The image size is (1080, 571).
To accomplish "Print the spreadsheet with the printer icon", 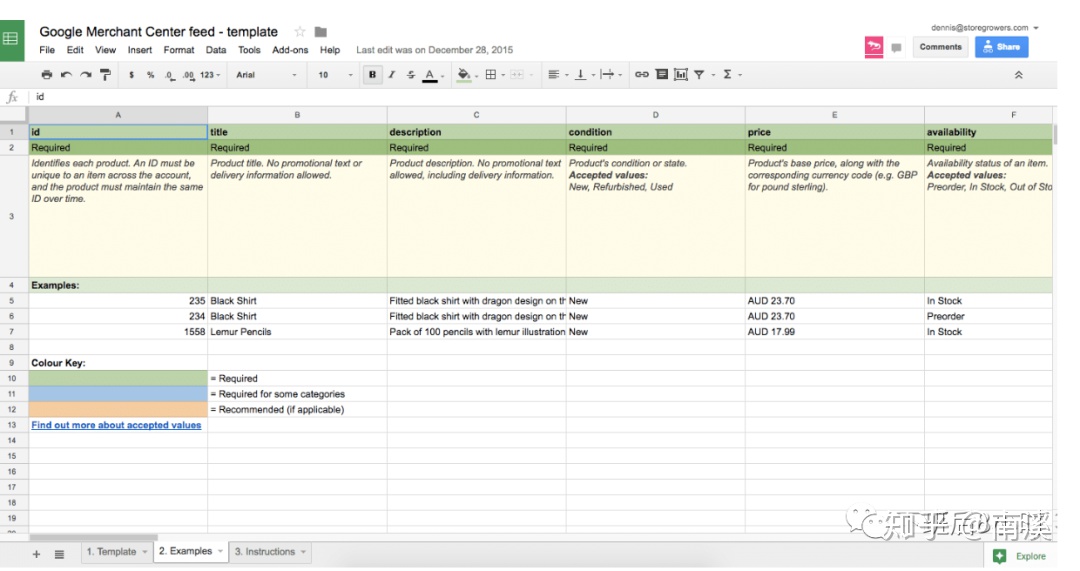I will point(46,74).
